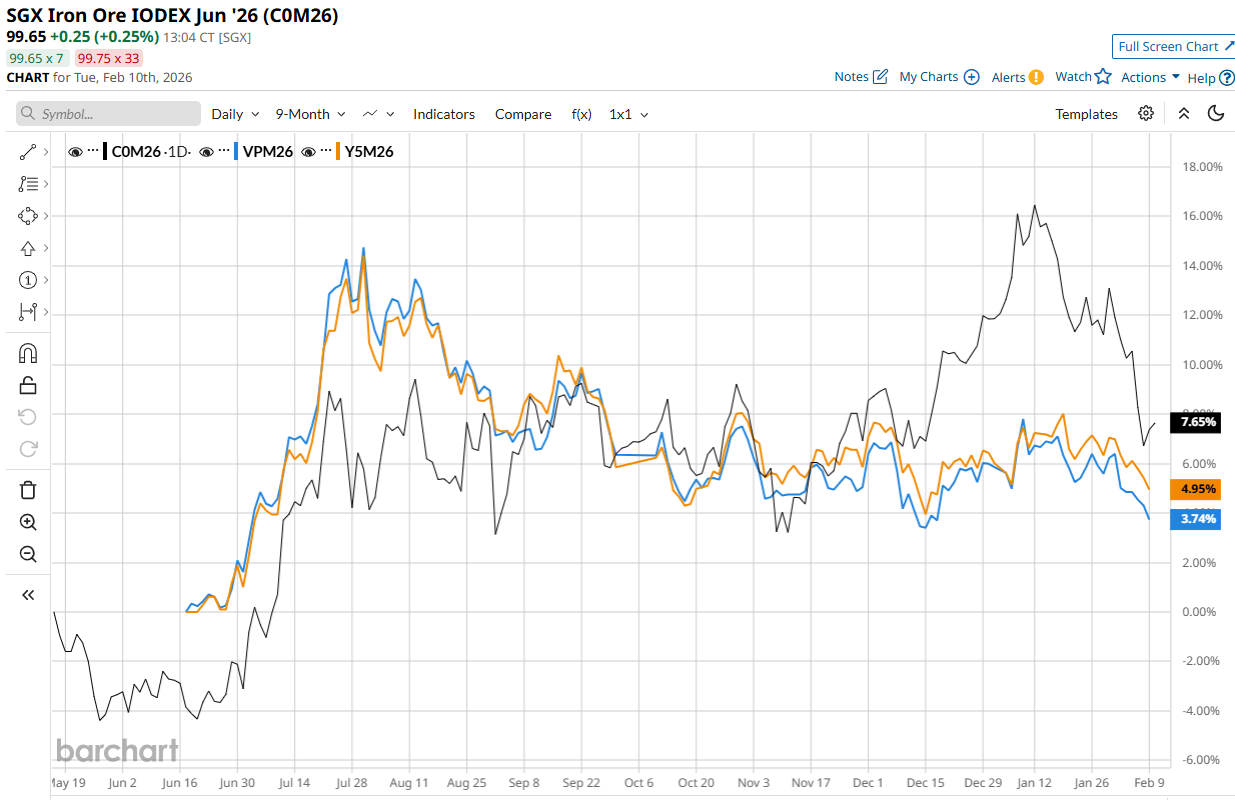Toggle visibility of C0M26 series
This screenshot has height=800, width=1235.
pyautogui.click(x=75, y=152)
